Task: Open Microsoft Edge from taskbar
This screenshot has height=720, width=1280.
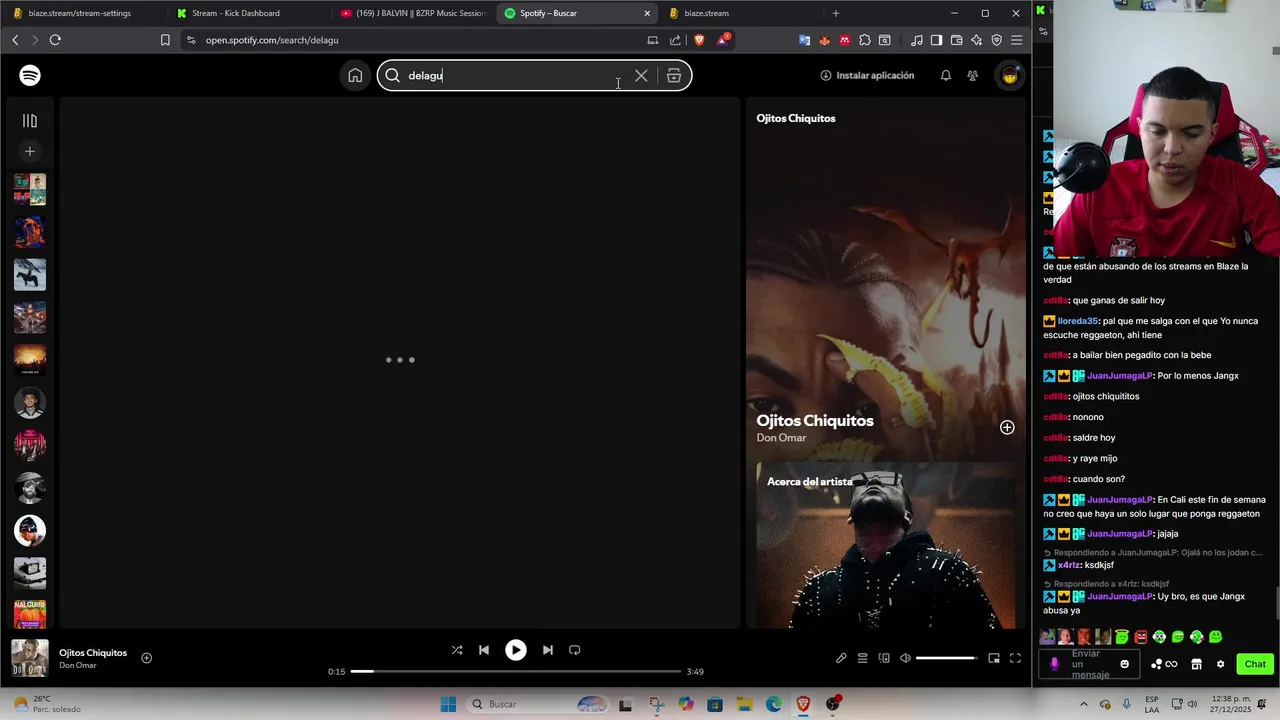Action: (x=774, y=704)
